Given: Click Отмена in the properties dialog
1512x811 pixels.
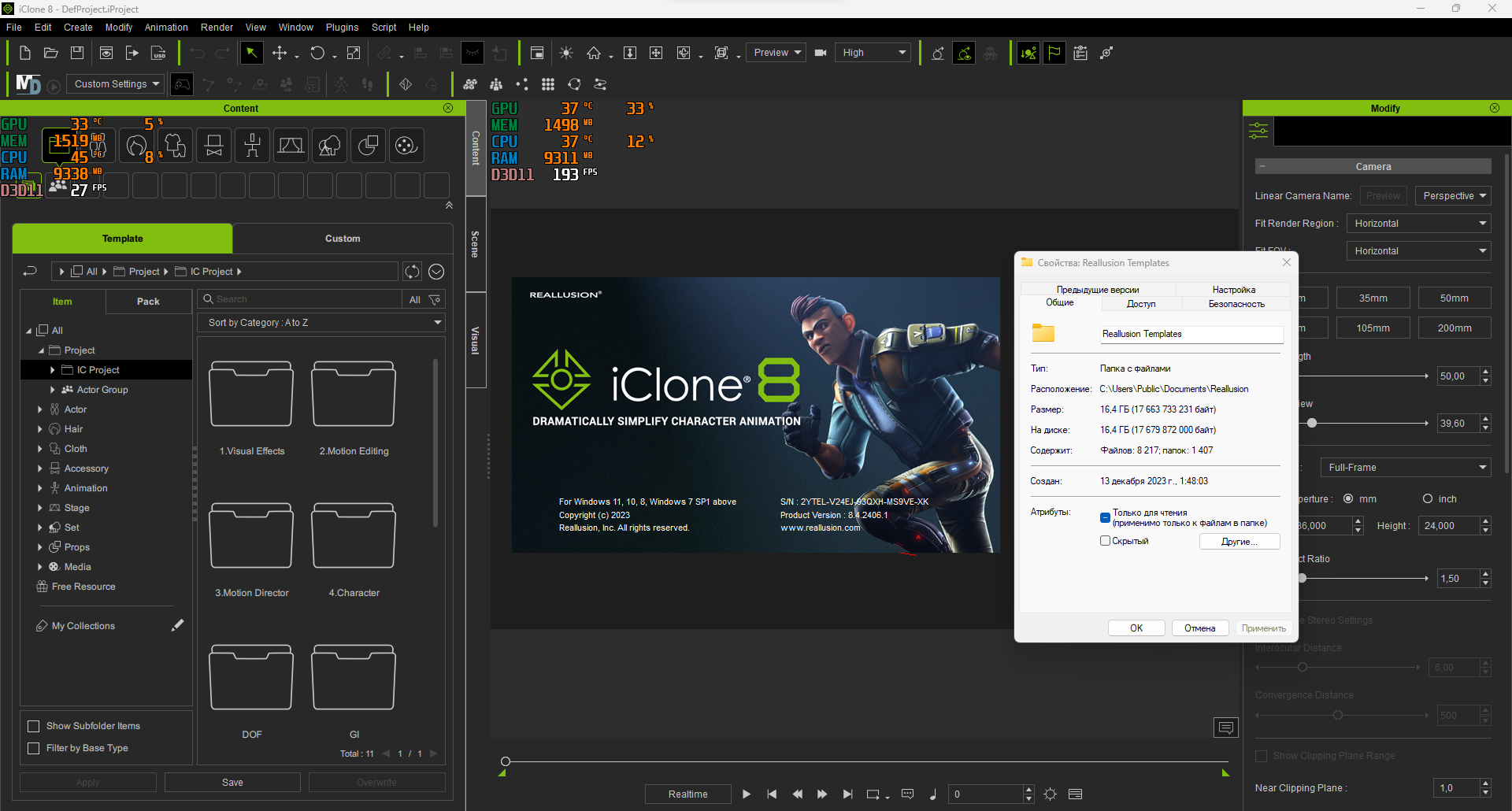Looking at the screenshot, I should coord(1199,628).
